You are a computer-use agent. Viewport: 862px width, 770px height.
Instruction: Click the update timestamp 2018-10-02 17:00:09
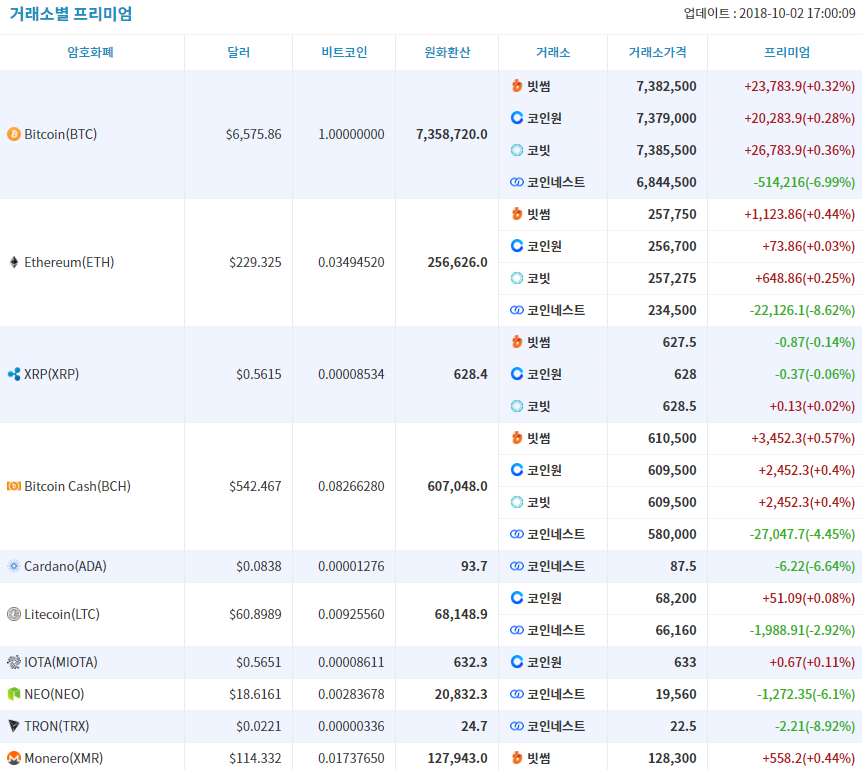pyautogui.click(x=797, y=13)
